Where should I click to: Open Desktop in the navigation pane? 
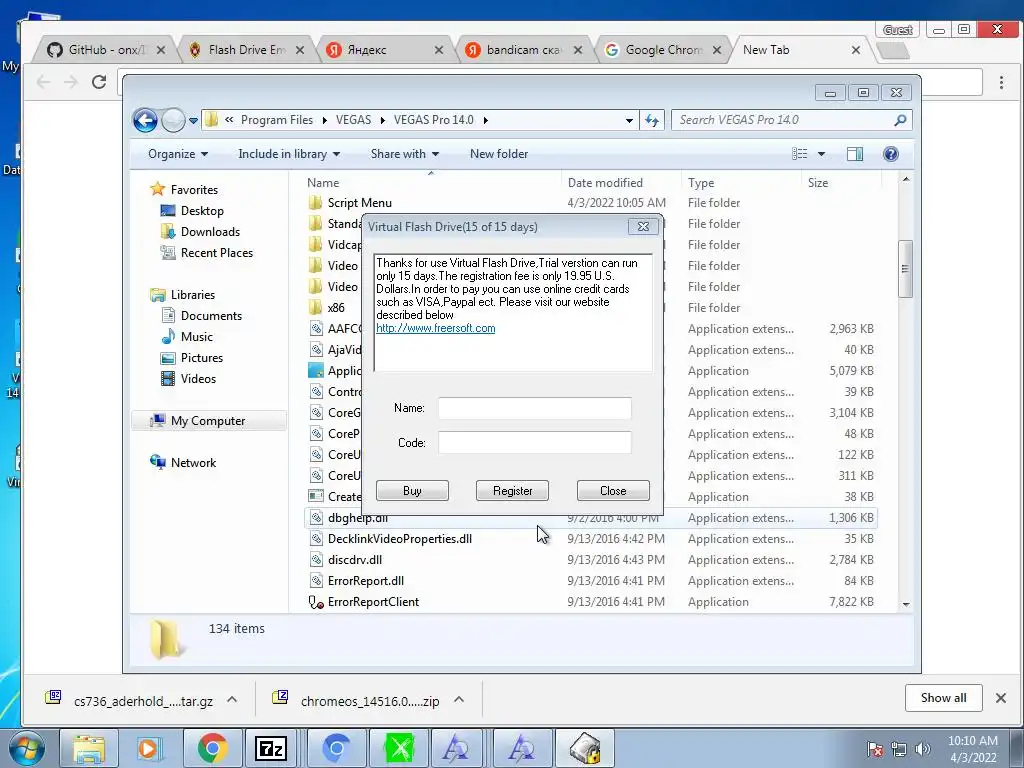tap(202, 211)
